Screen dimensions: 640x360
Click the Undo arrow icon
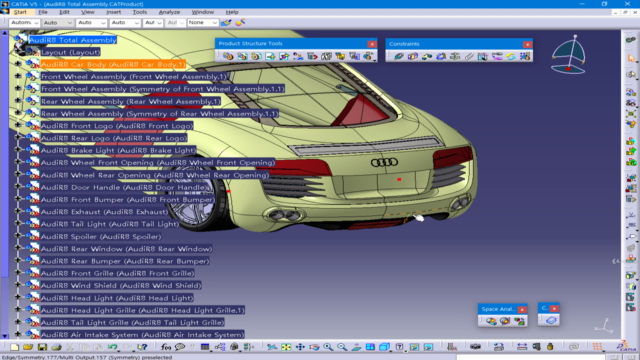pos(113,347)
